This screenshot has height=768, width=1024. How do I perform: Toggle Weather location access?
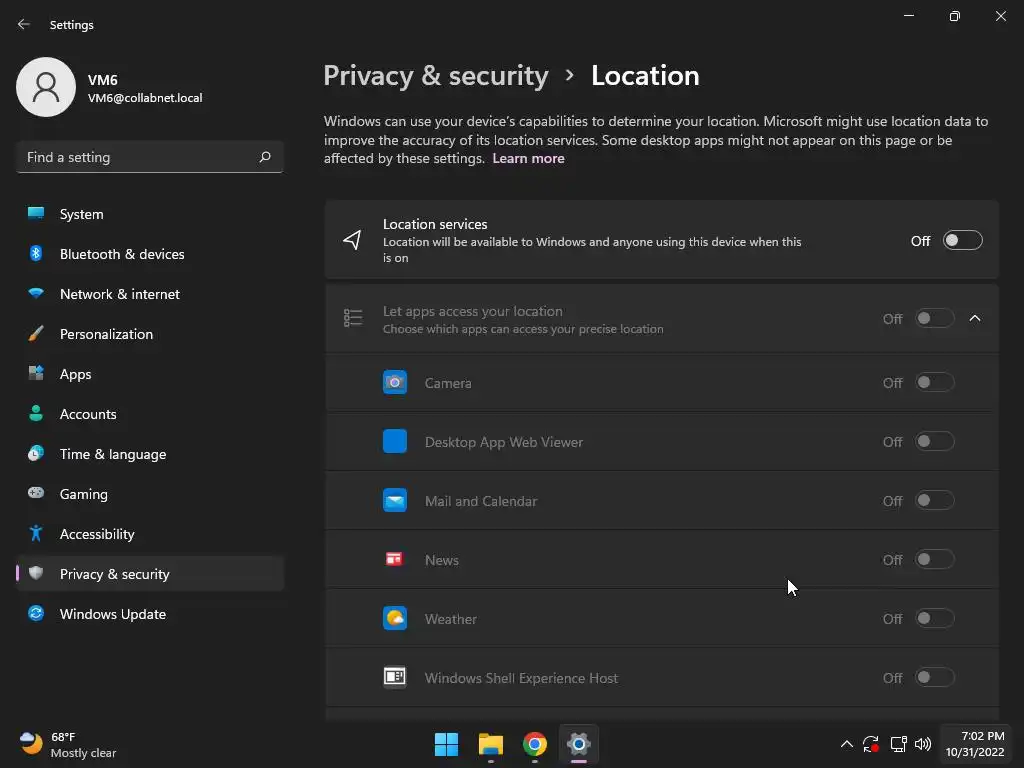click(x=935, y=618)
